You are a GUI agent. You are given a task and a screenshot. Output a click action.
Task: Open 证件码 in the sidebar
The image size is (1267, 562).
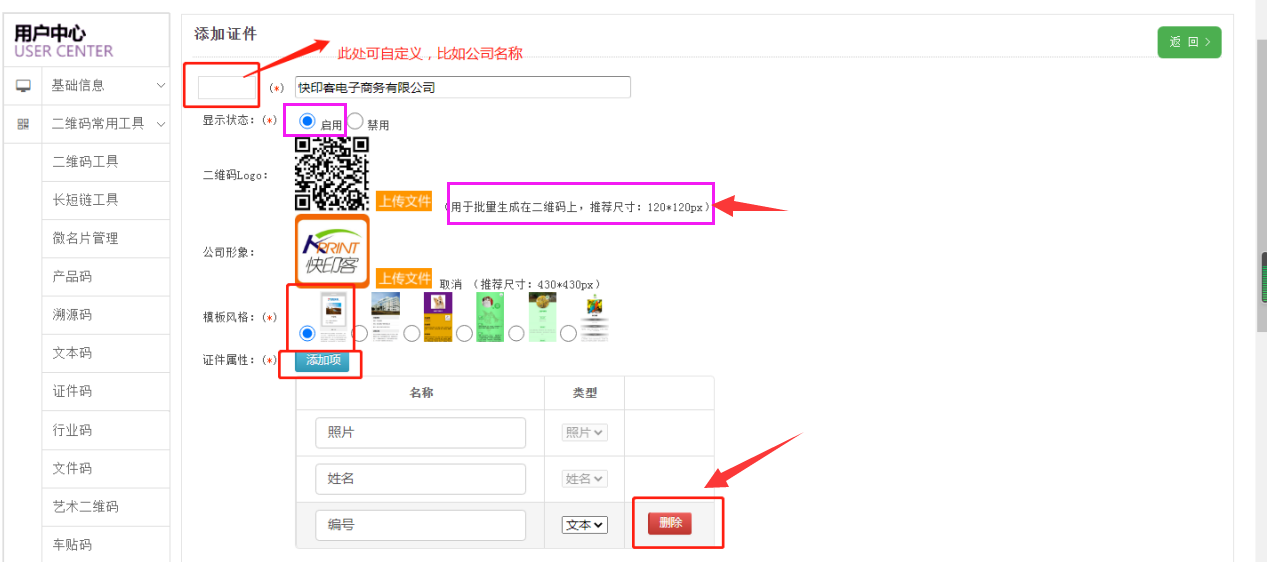click(72, 391)
